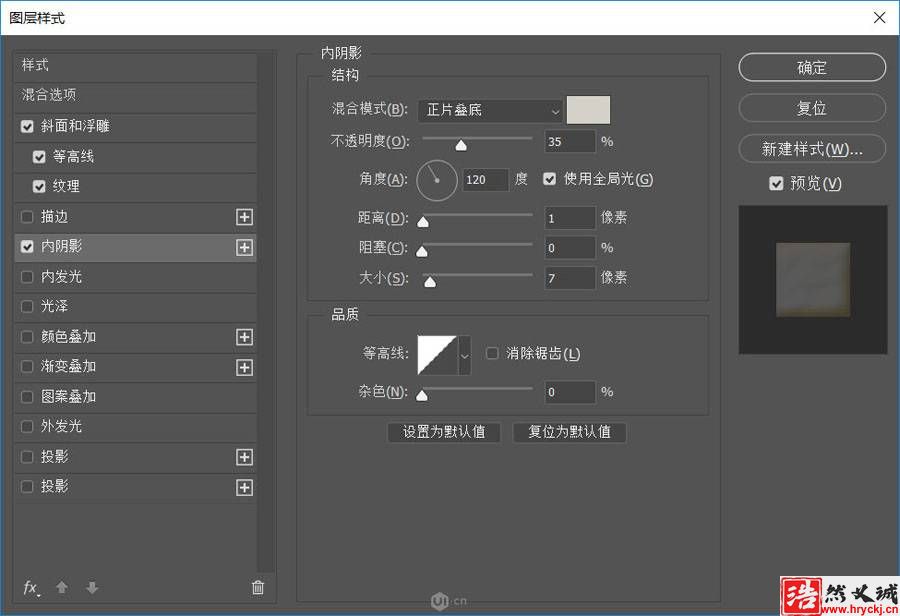Viewport: 900px width, 616px height.
Task: Click the styles list vertical scrollbar
Action: [x=265, y=313]
